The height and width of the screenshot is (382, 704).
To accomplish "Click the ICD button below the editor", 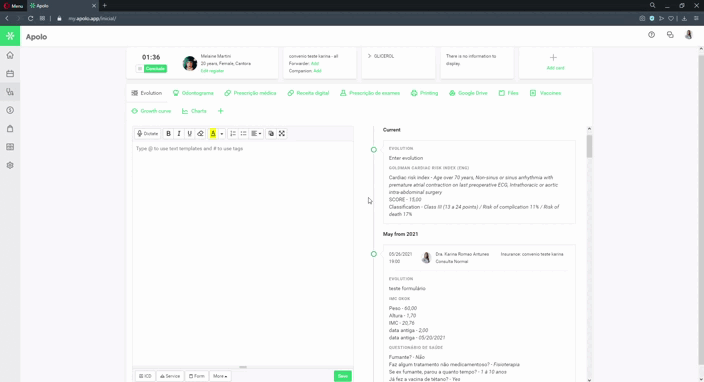I will click(x=145, y=376).
